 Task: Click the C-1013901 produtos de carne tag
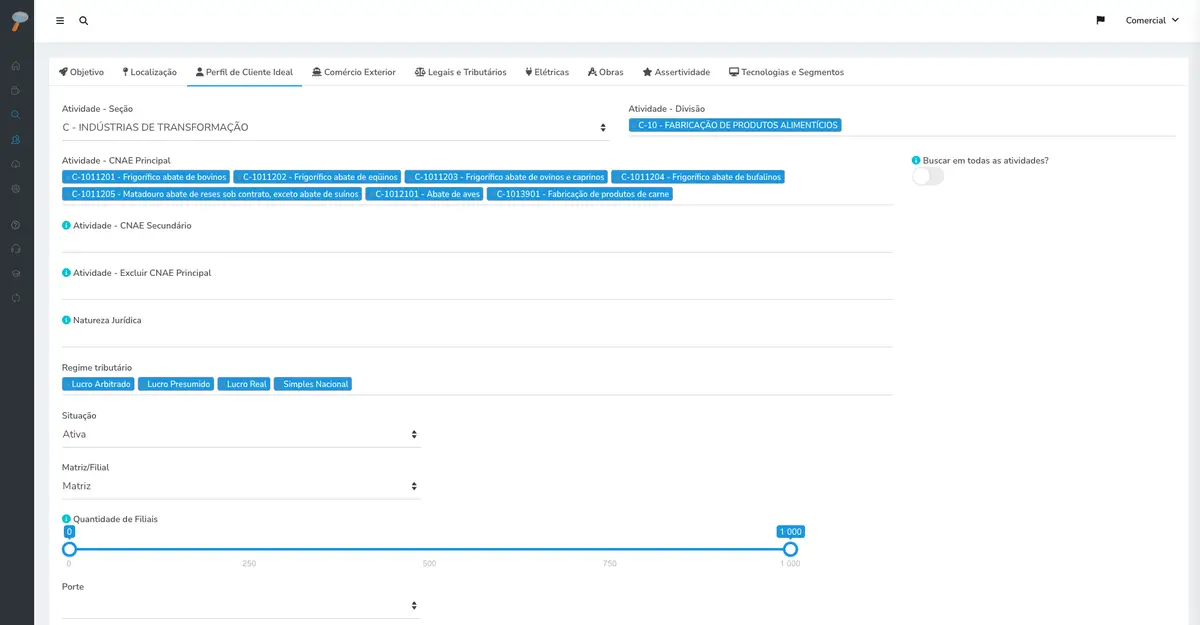click(580, 194)
